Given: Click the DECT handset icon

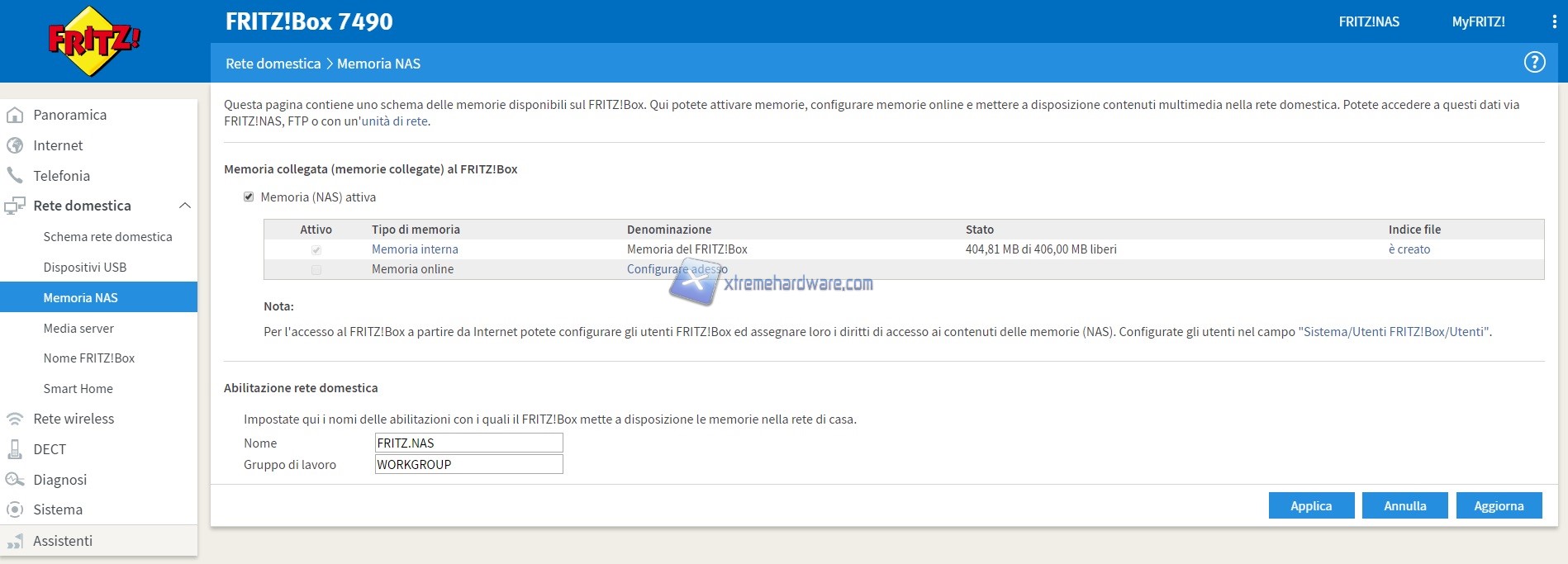Looking at the screenshot, I should pos(15,449).
